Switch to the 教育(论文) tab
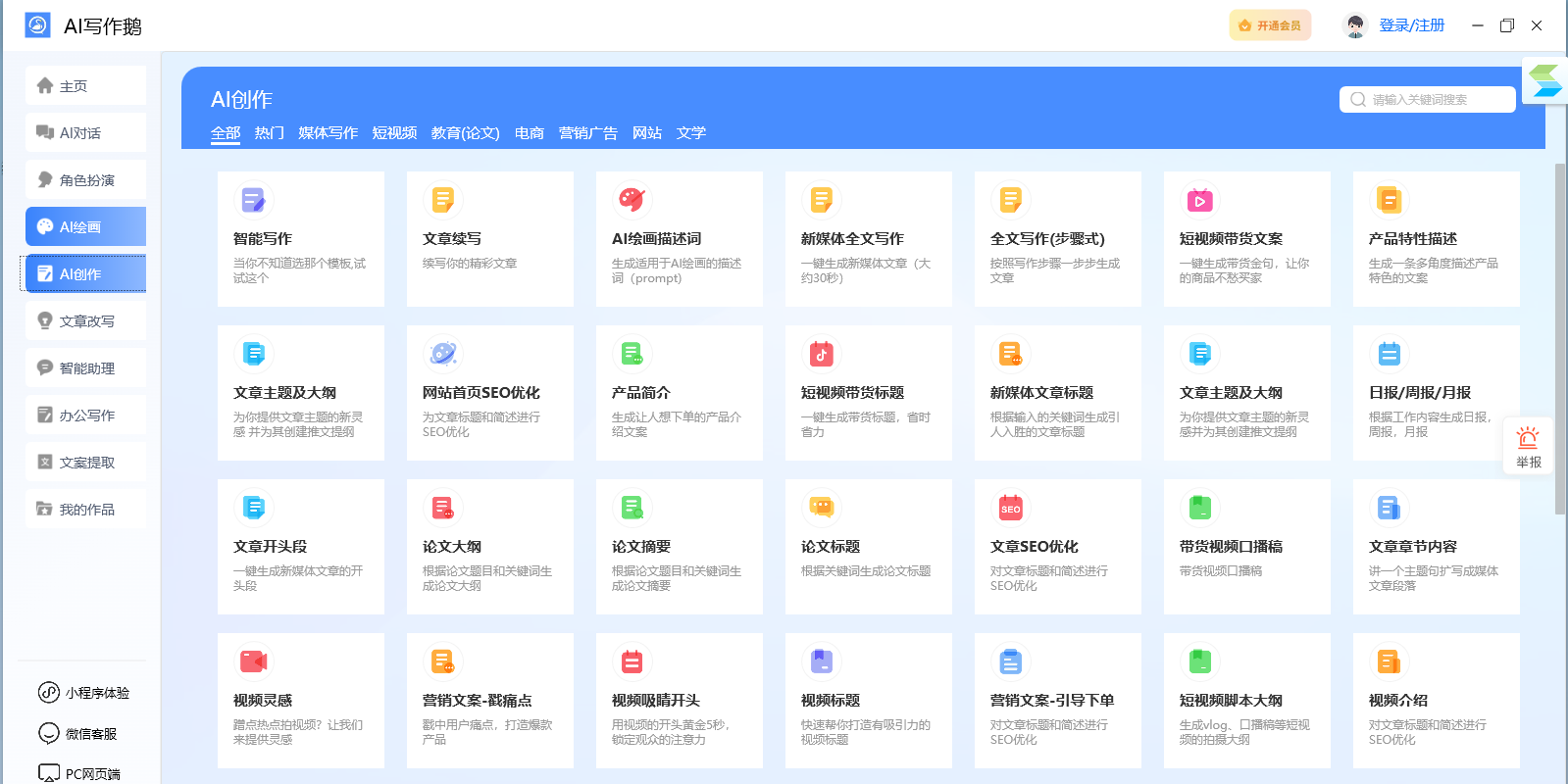 click(x=466, y=133)
